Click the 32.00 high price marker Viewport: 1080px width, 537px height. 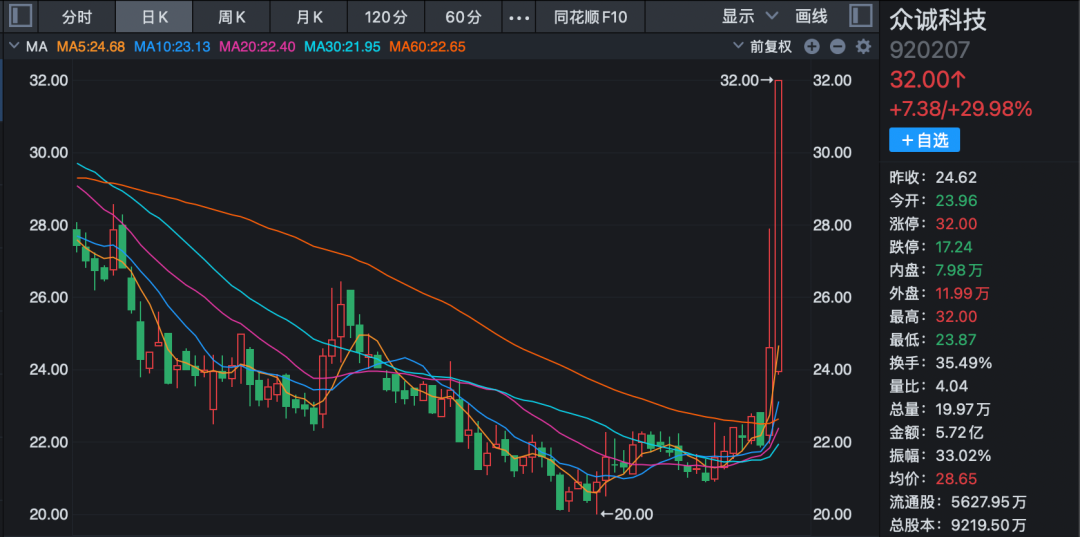[x=746, y=81]
